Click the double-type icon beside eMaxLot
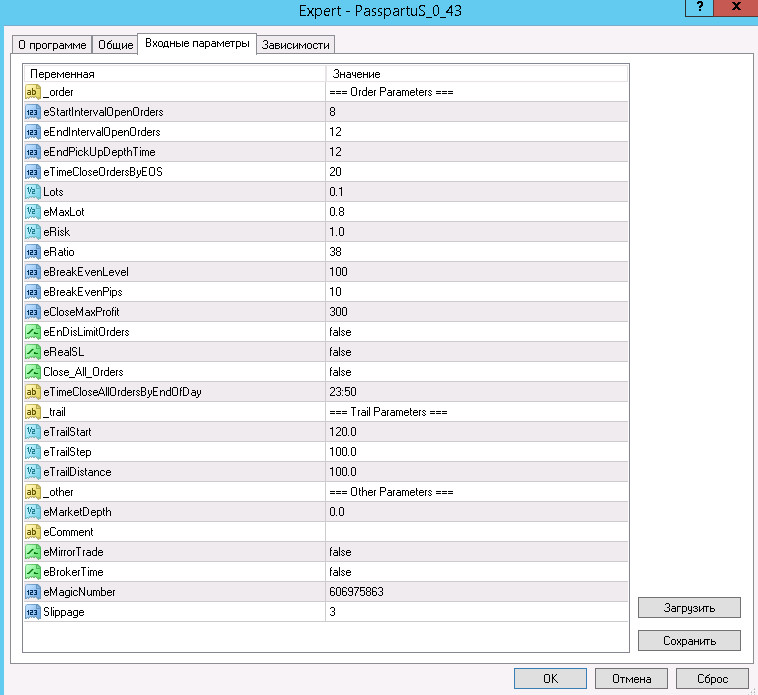The width and height of the screenshot is (758, 695). pyautogui.click(x=32, y=212)
